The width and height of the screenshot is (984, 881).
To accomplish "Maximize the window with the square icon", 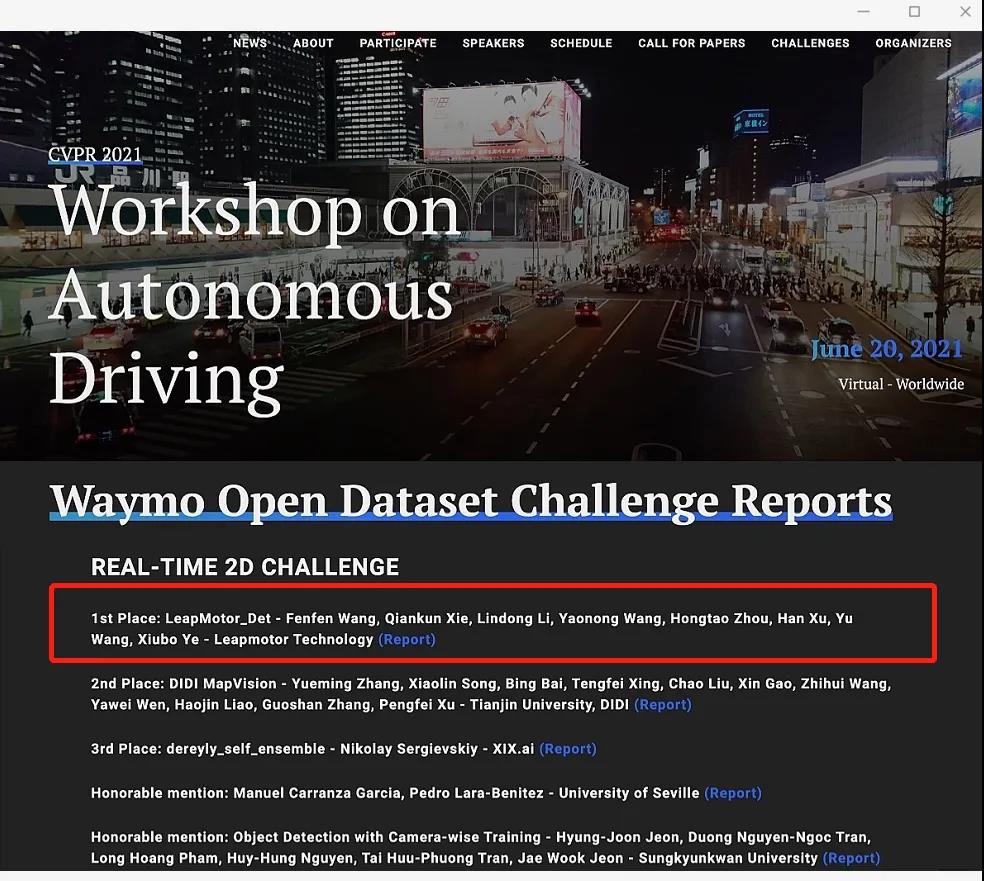I will (914, 12).
